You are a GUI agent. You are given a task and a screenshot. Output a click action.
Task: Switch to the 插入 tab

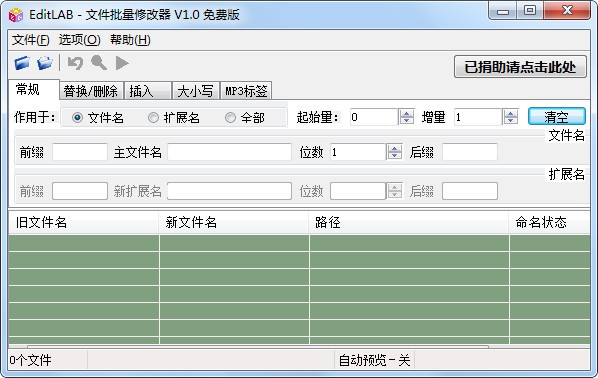[148, 91]
